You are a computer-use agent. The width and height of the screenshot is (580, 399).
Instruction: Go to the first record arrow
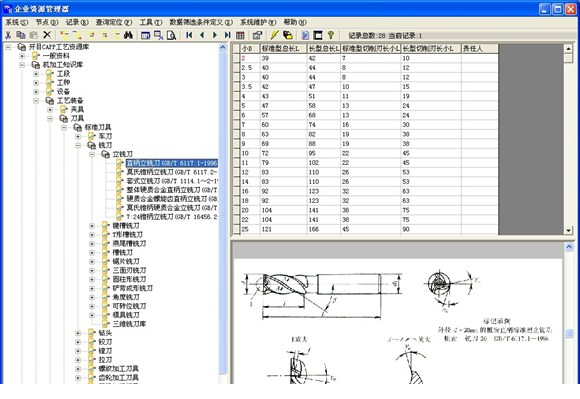coord(189,35)
